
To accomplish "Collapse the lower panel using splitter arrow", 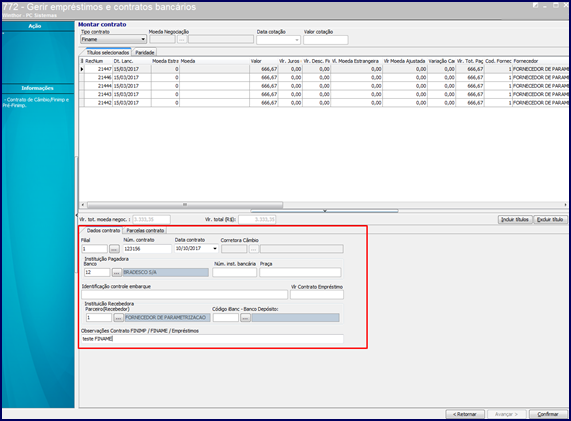I will pos(324,211).
